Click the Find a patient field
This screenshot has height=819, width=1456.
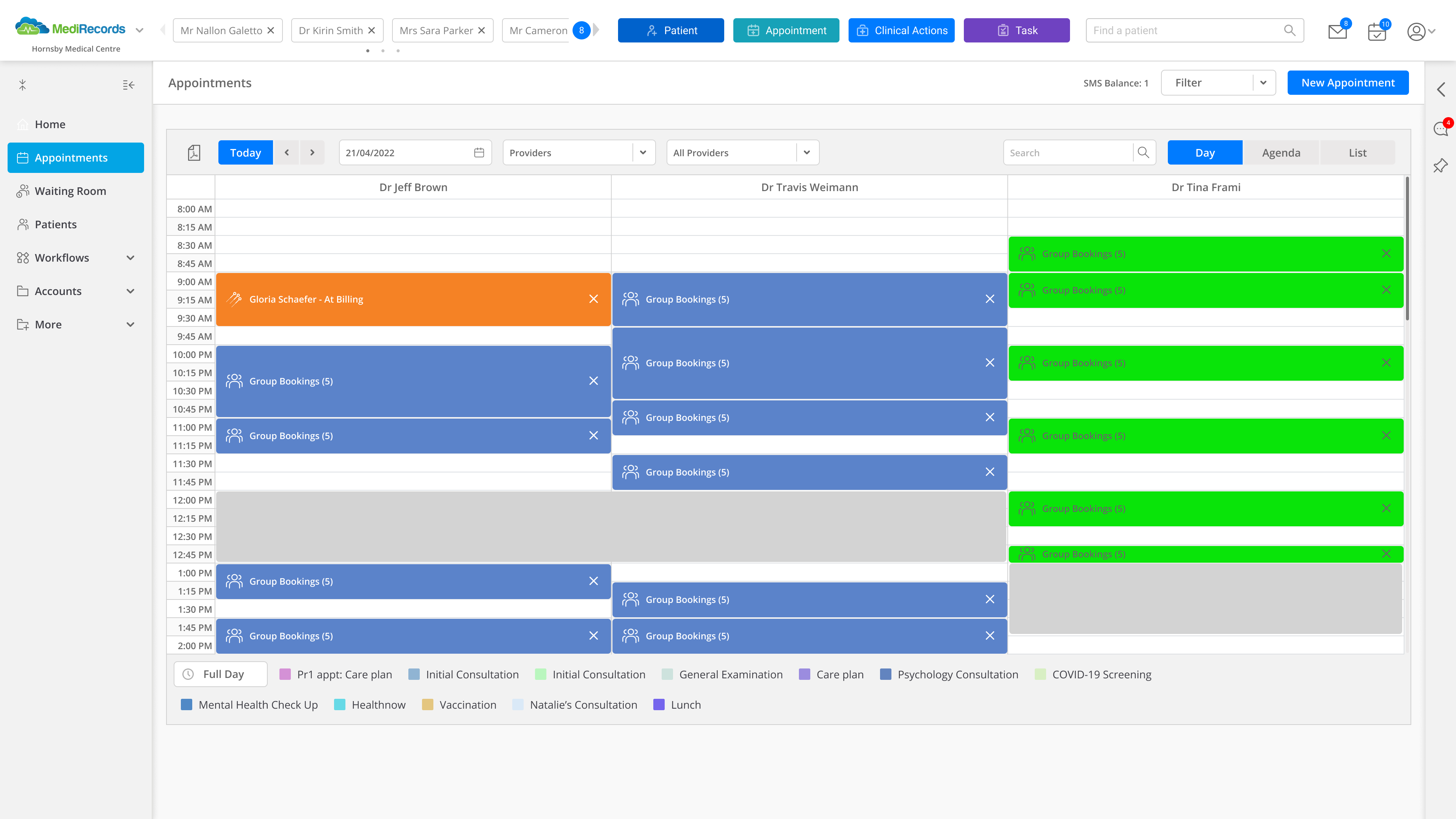click(1187, 30)
